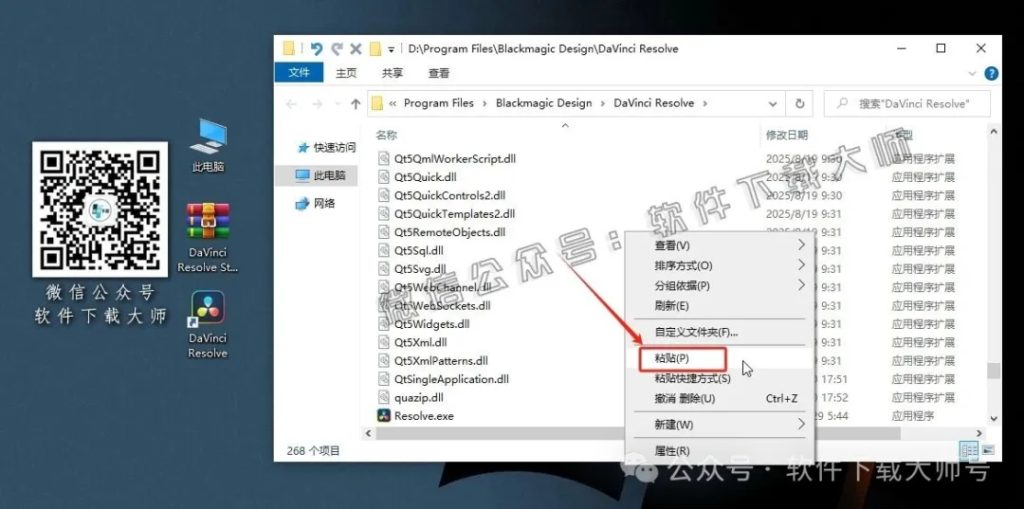Select Qt5Sql.dll file
Viewport: 1024px width, 509px height.
419,250
